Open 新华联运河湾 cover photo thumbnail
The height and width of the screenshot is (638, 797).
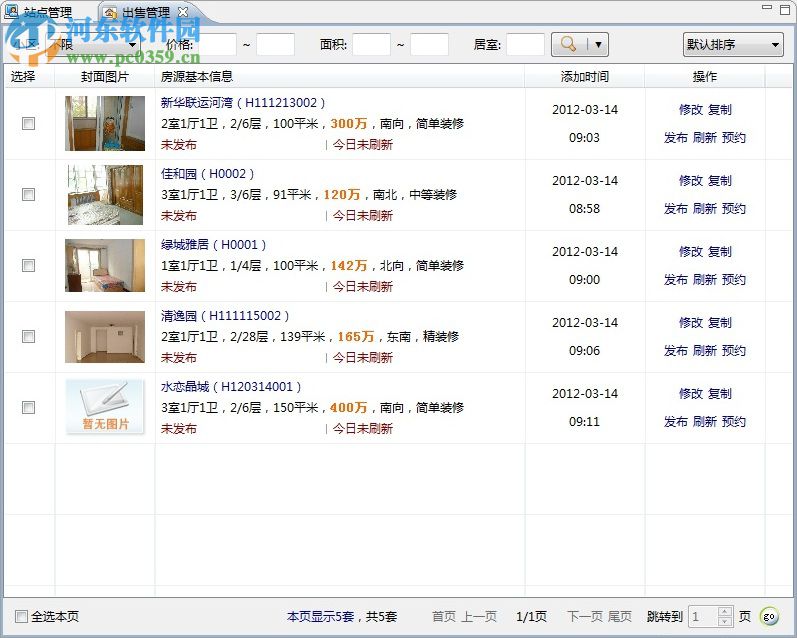[105, 124]
